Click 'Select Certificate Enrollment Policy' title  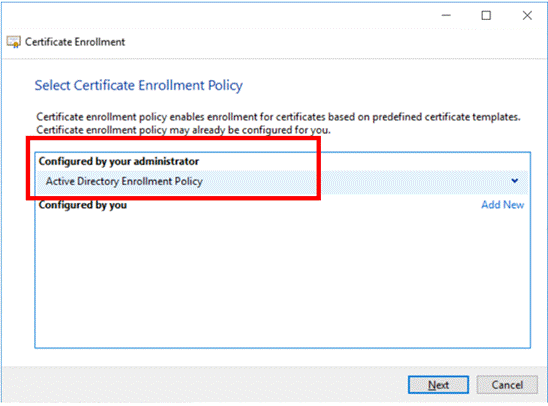pyautogui.click(x=138, y=86)
